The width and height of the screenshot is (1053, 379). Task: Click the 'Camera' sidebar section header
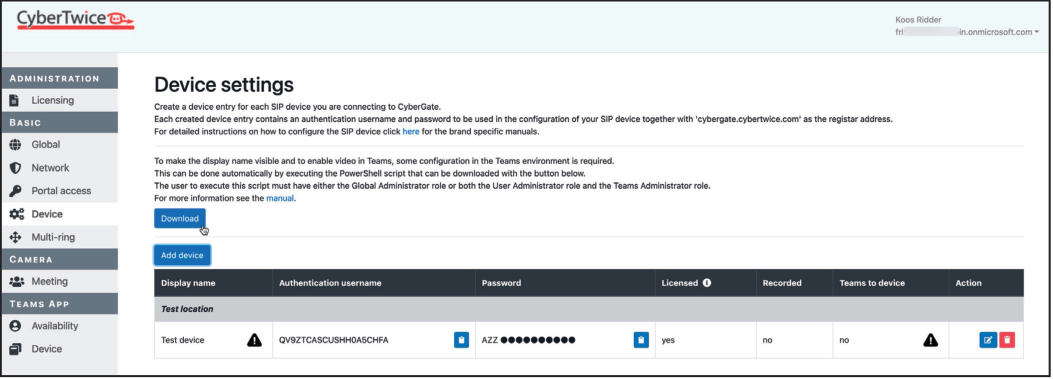click(x=59, y=259)
